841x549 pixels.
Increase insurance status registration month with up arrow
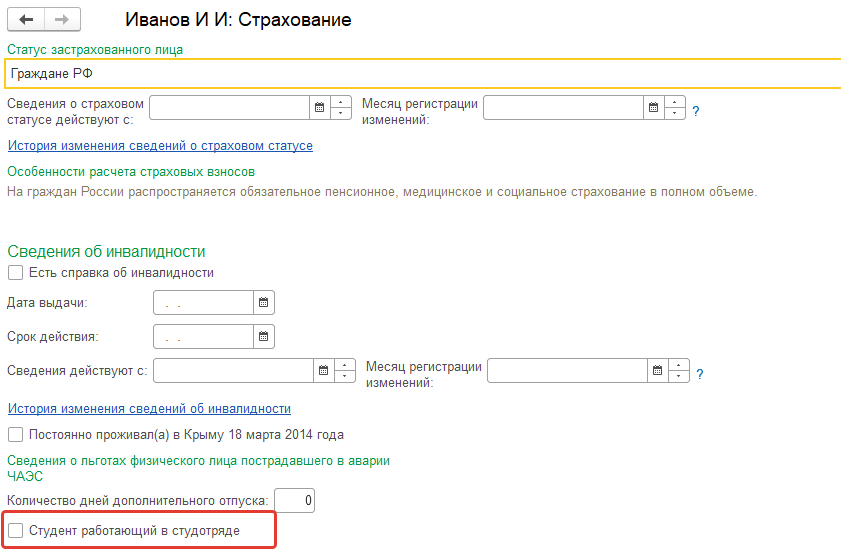tap(675, 102)
